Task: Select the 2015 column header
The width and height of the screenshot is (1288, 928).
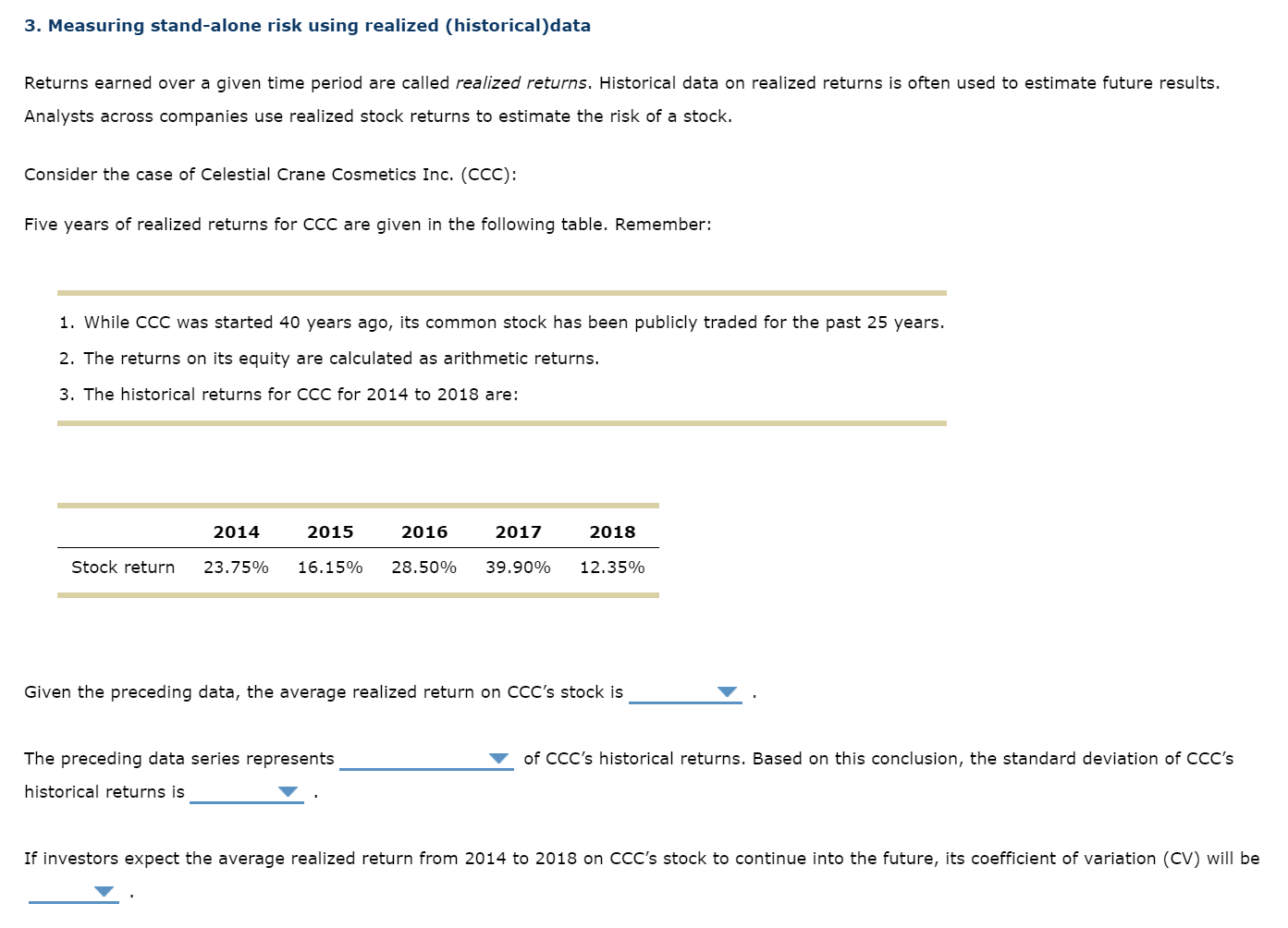Action: (330, 531)
